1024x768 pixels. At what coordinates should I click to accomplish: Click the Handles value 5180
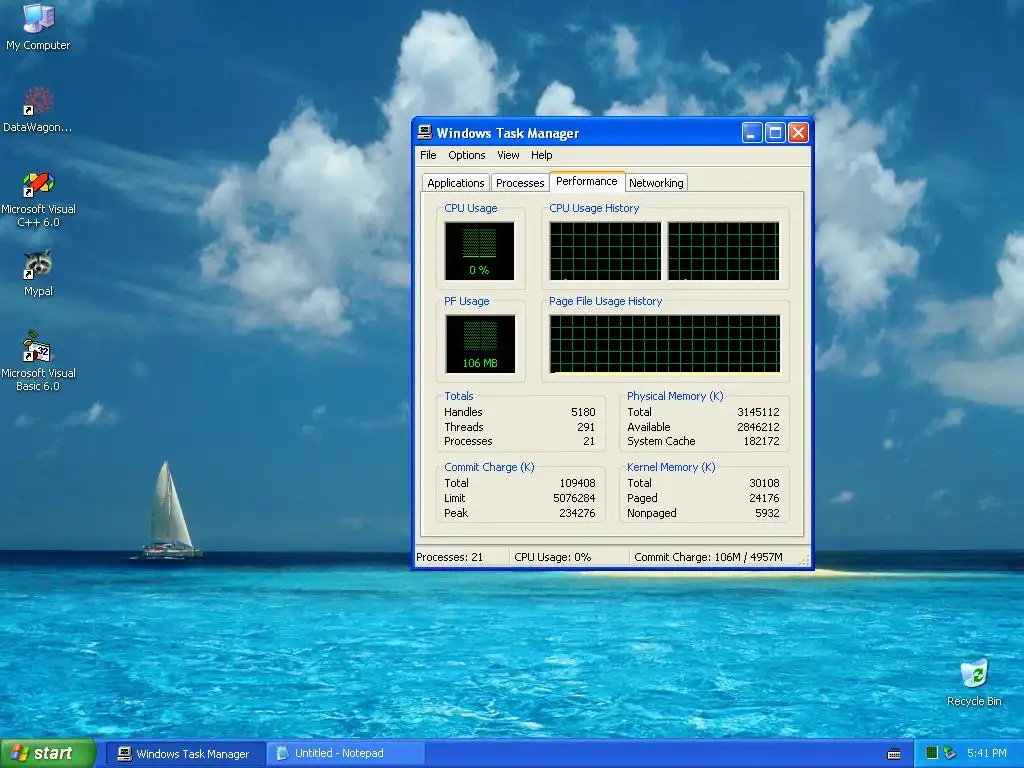tap(583, 412)
